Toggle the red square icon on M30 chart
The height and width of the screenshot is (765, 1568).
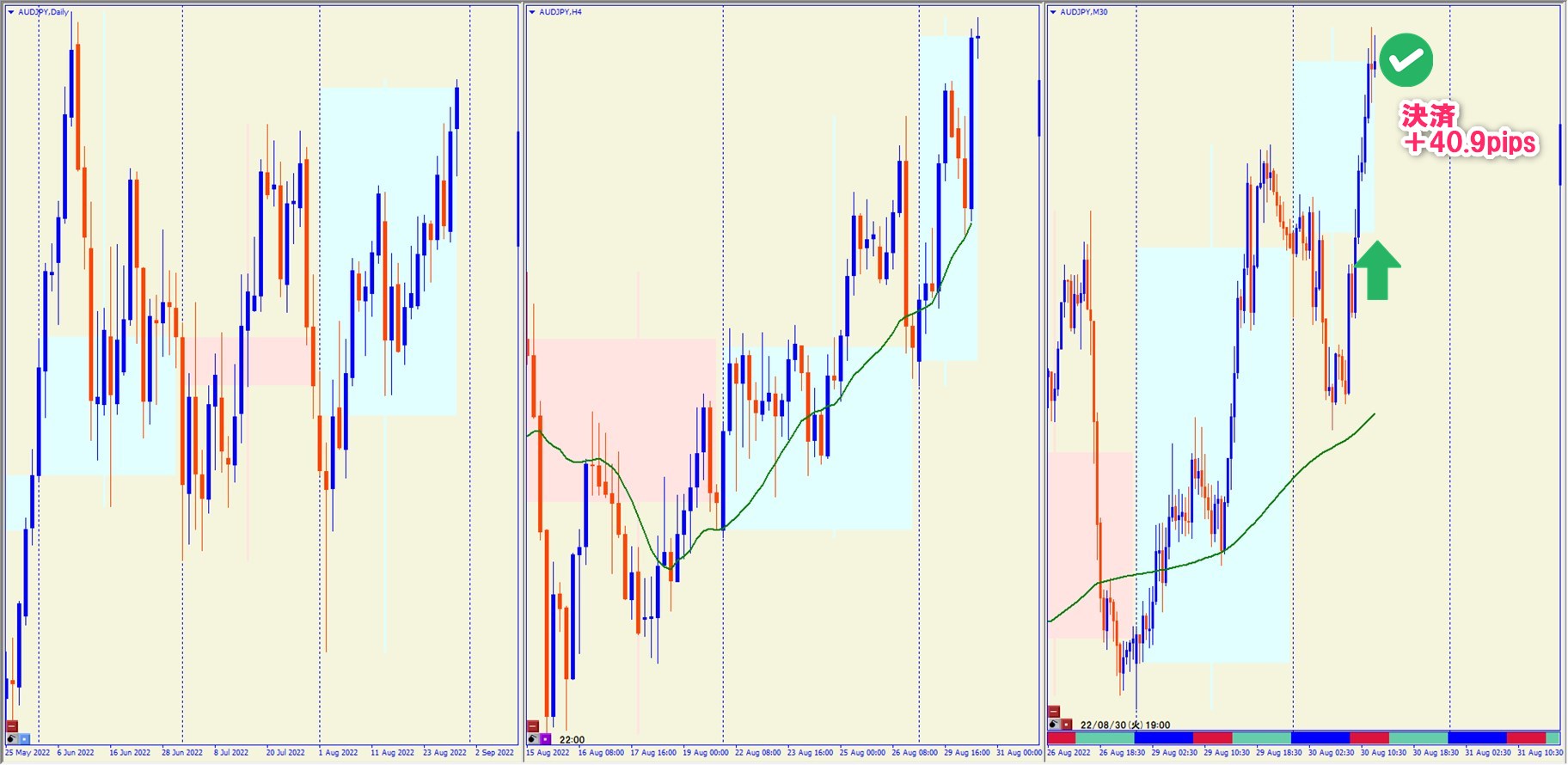[1067, 725]
